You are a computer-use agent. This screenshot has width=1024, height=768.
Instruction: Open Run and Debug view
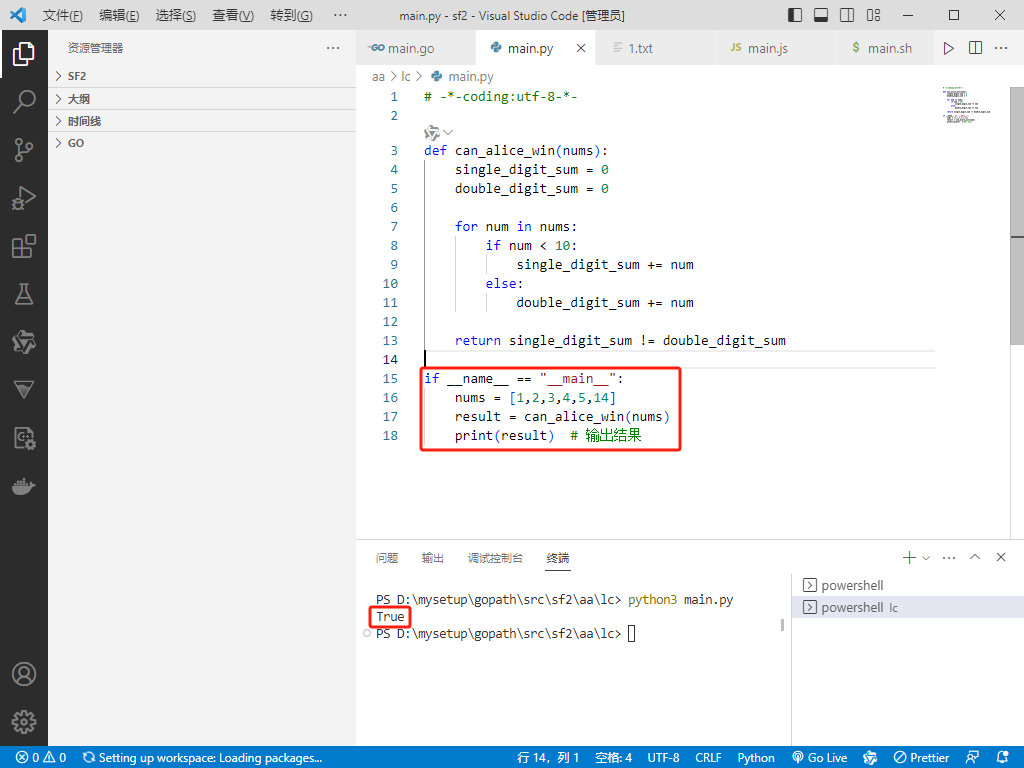24,198
